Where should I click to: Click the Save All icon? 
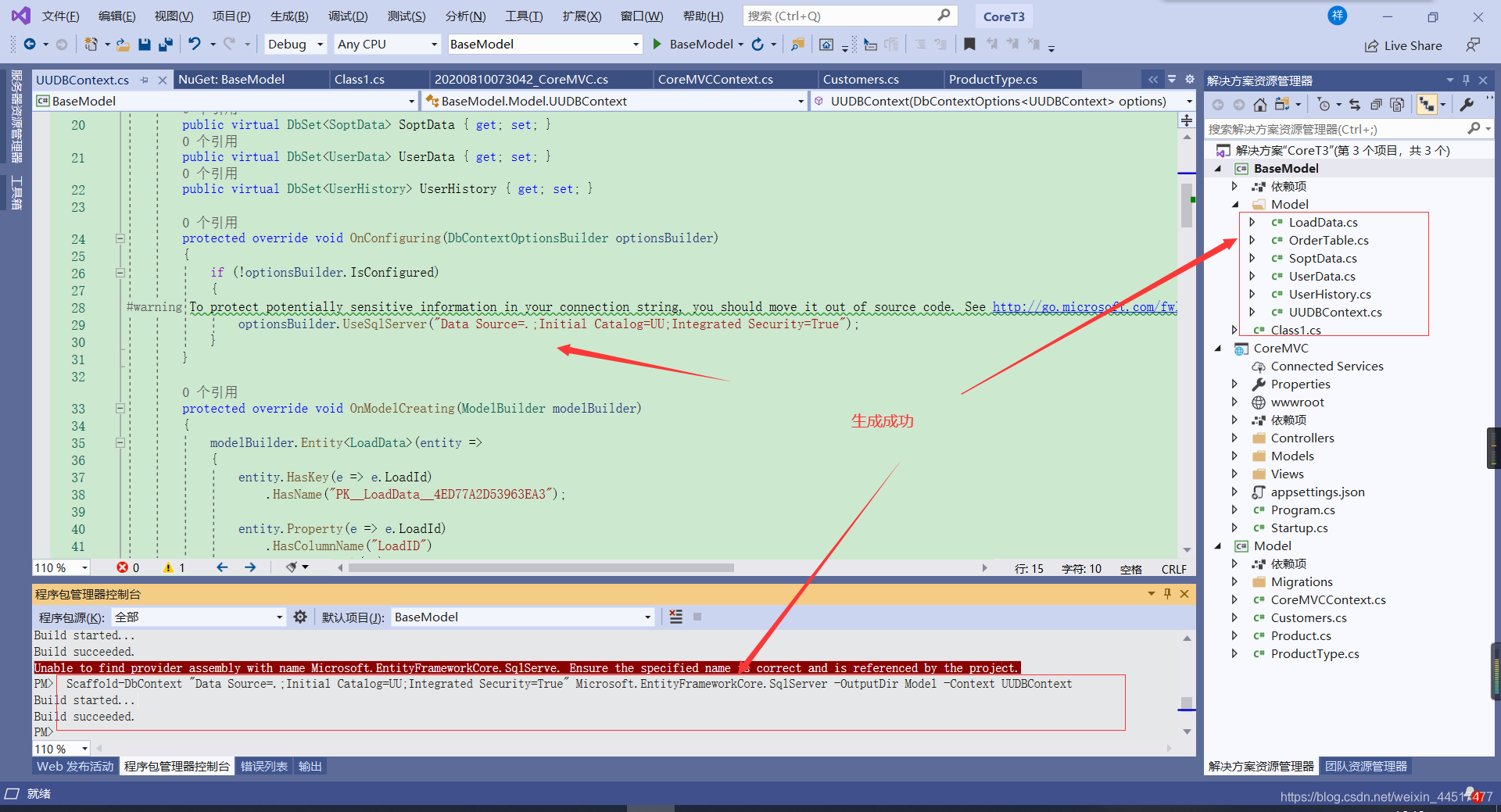[x=166, y=45]
